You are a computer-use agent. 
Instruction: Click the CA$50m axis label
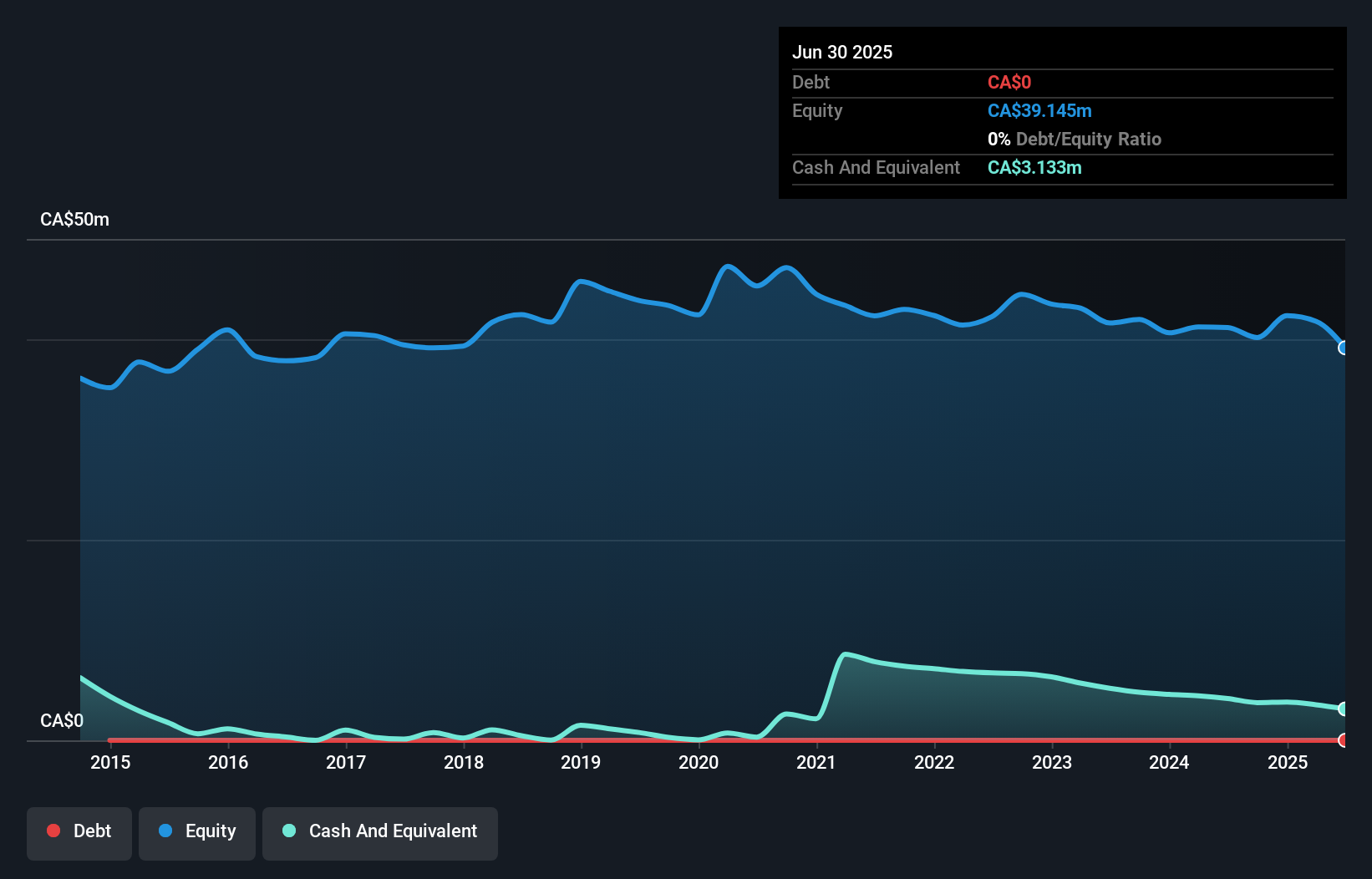74,219
